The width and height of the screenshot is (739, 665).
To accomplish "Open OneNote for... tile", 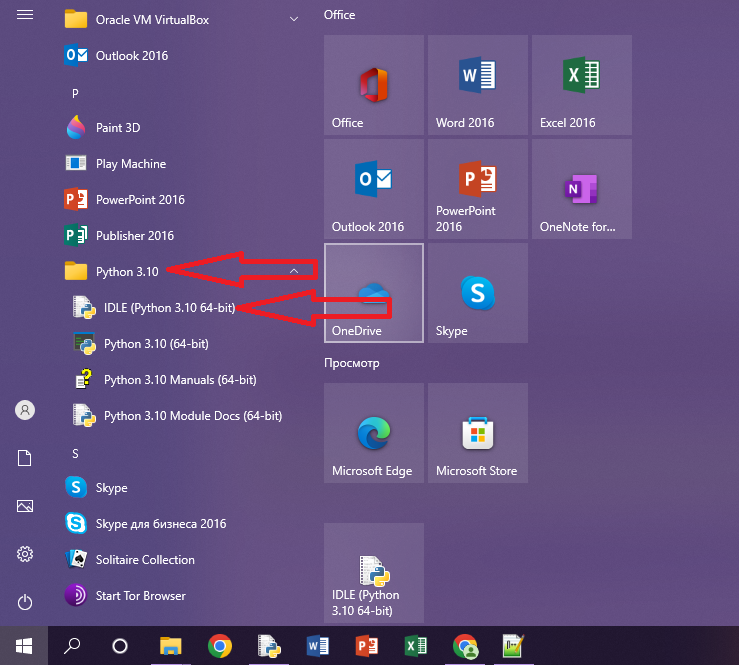I will tap(582, 189).
